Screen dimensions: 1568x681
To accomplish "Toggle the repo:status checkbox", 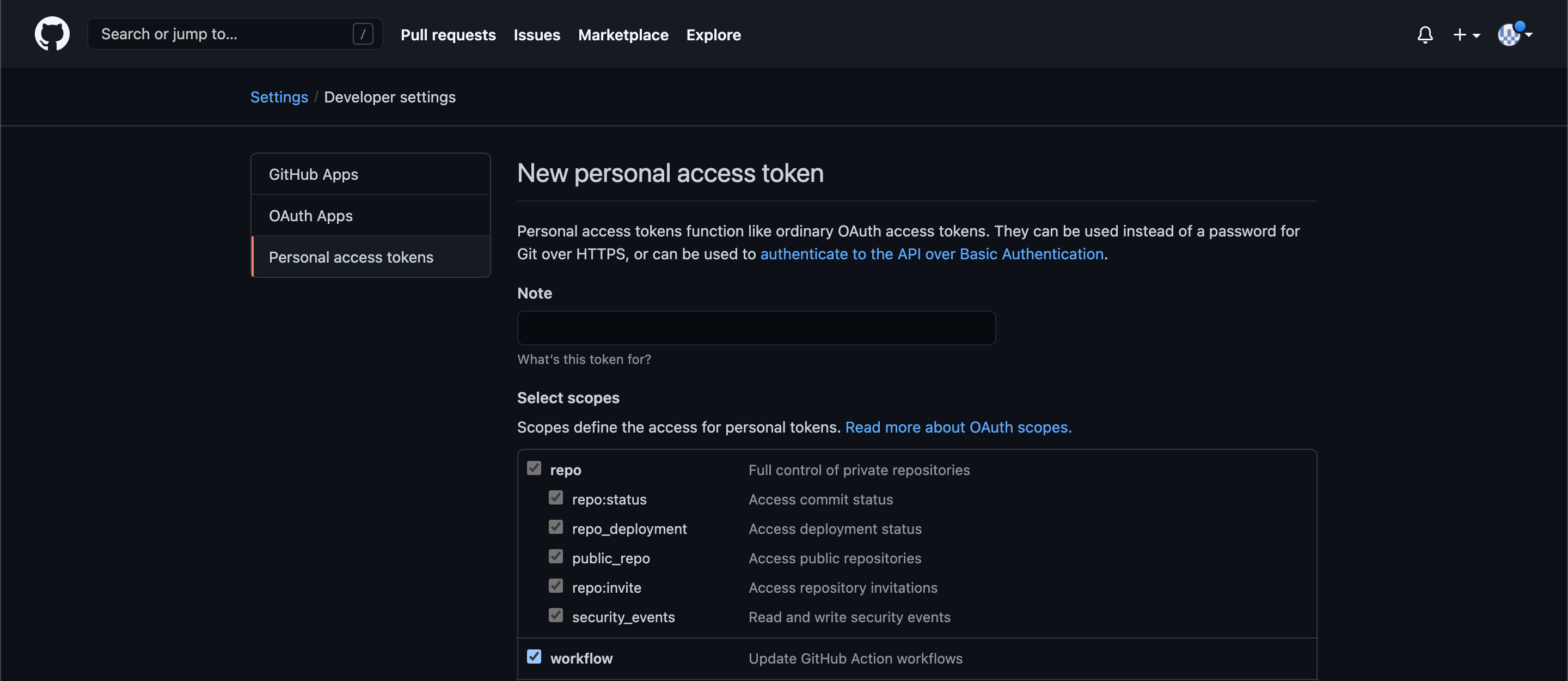I will coord(556,497).
